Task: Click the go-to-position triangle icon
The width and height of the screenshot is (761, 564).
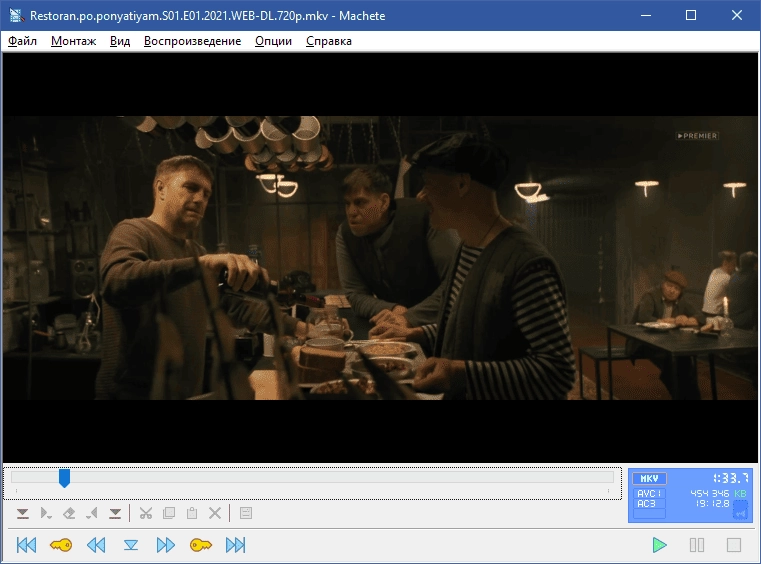Action: tap(131, 545)
